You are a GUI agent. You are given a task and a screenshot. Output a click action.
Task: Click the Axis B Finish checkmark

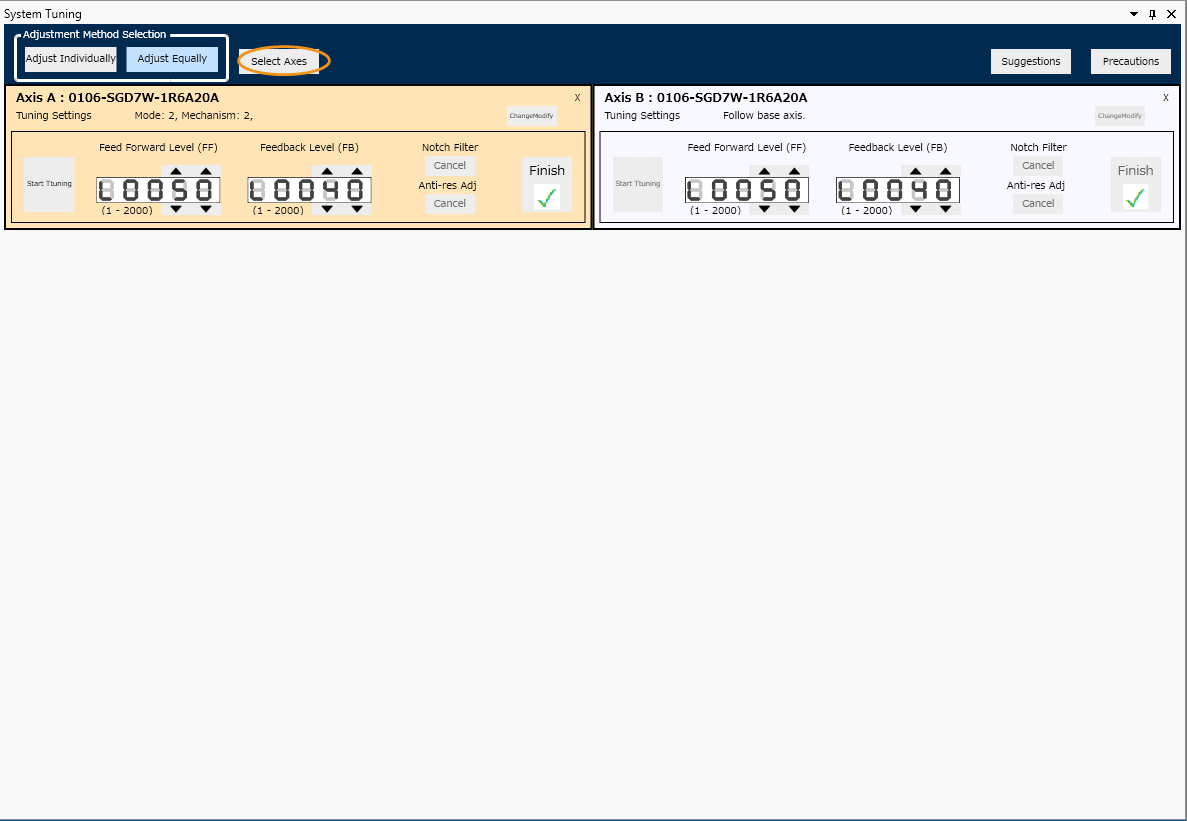click(1135, 197)
